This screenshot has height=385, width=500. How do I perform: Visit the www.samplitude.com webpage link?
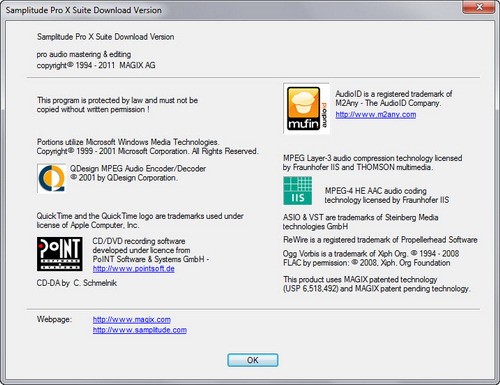[140, 330]
